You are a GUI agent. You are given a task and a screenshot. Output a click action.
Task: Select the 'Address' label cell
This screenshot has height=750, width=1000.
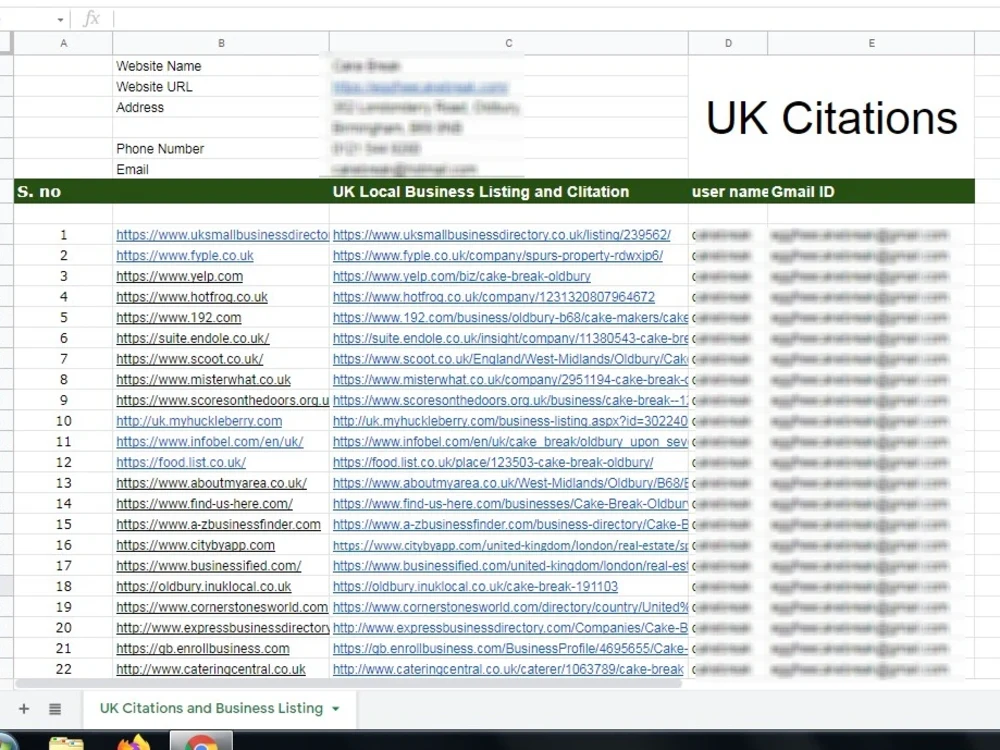[x=221, y=107]
